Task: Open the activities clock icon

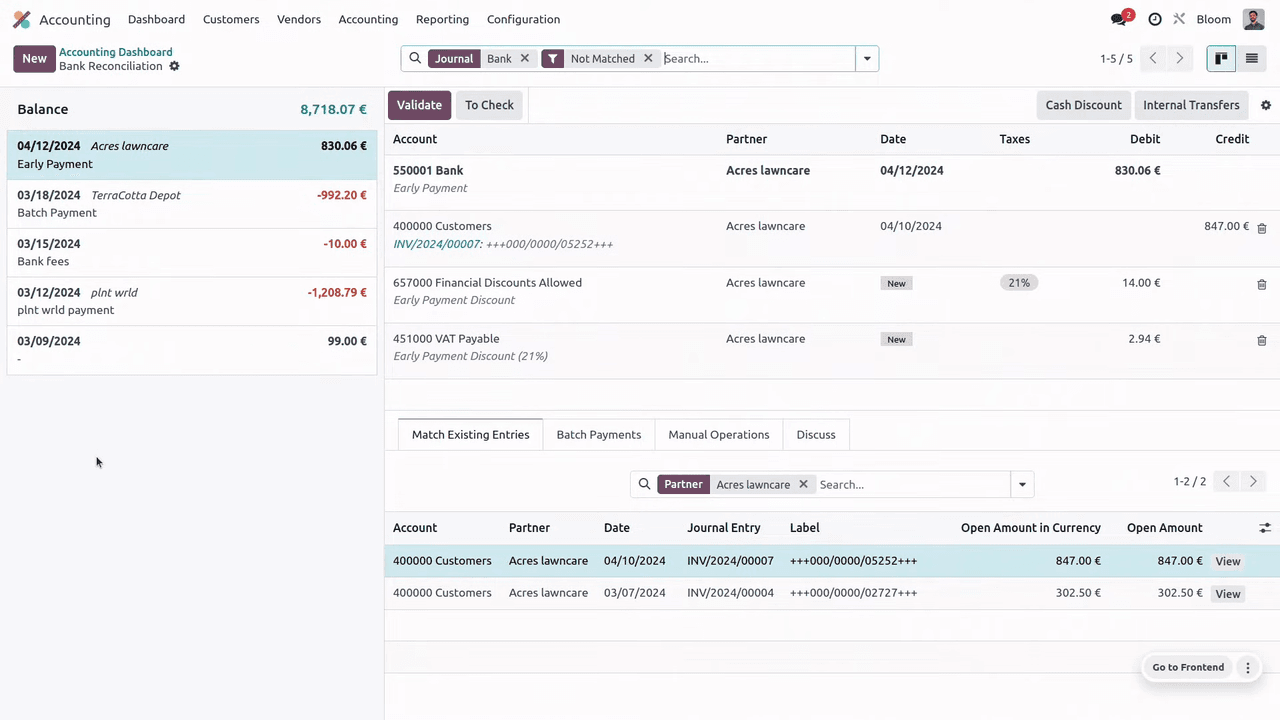Action: coord(1155,19)
